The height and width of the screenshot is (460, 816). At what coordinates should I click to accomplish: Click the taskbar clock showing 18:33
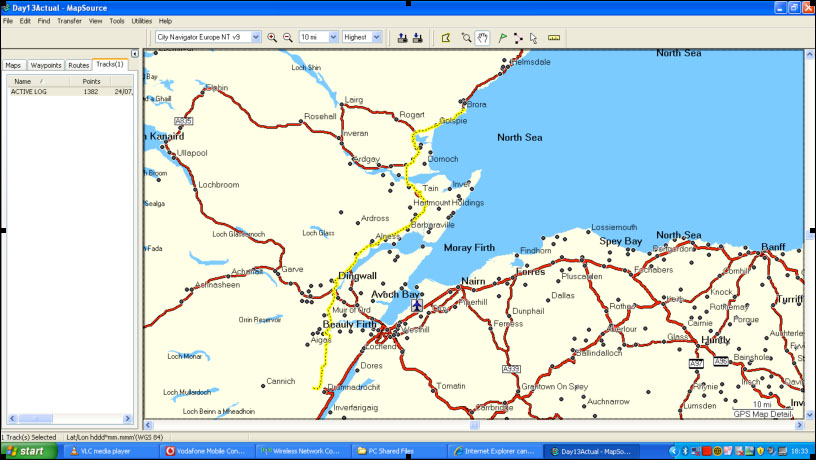coord(799,451)
